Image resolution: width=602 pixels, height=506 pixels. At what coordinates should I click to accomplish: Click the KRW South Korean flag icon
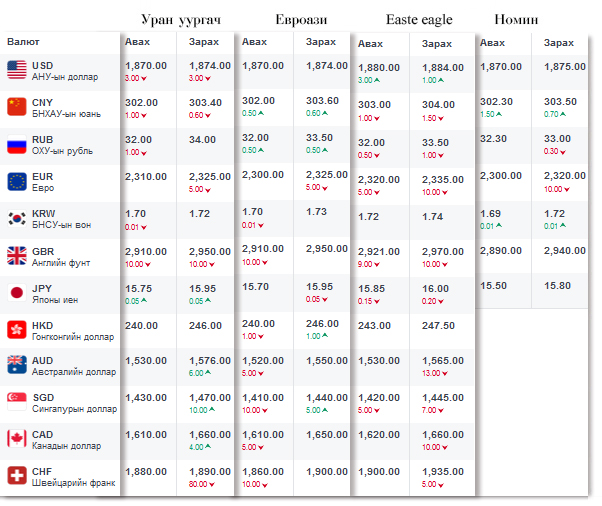[x=17, y=218]
